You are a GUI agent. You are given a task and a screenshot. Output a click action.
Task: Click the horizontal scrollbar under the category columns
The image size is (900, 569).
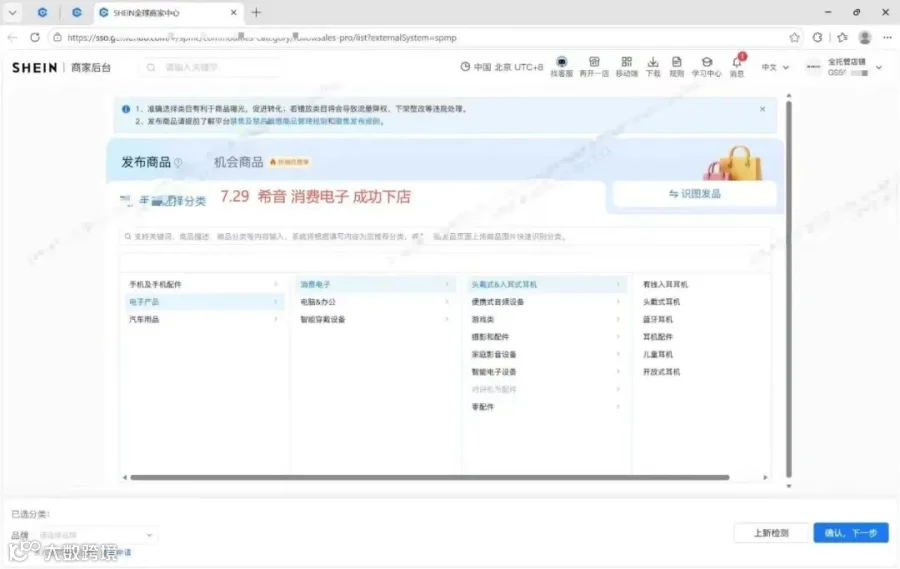click(x=429, y=477)
